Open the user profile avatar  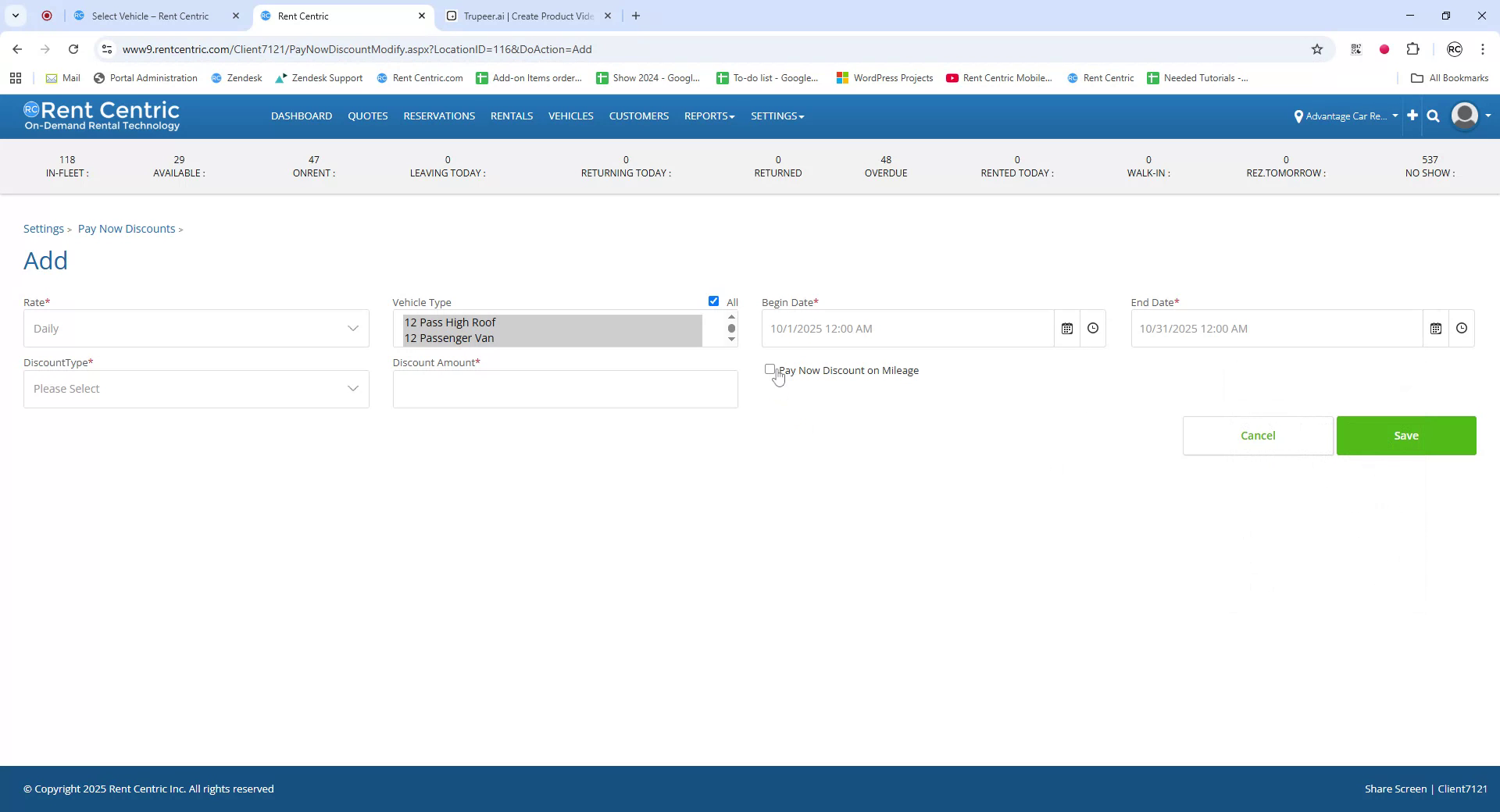[1463, 116]
